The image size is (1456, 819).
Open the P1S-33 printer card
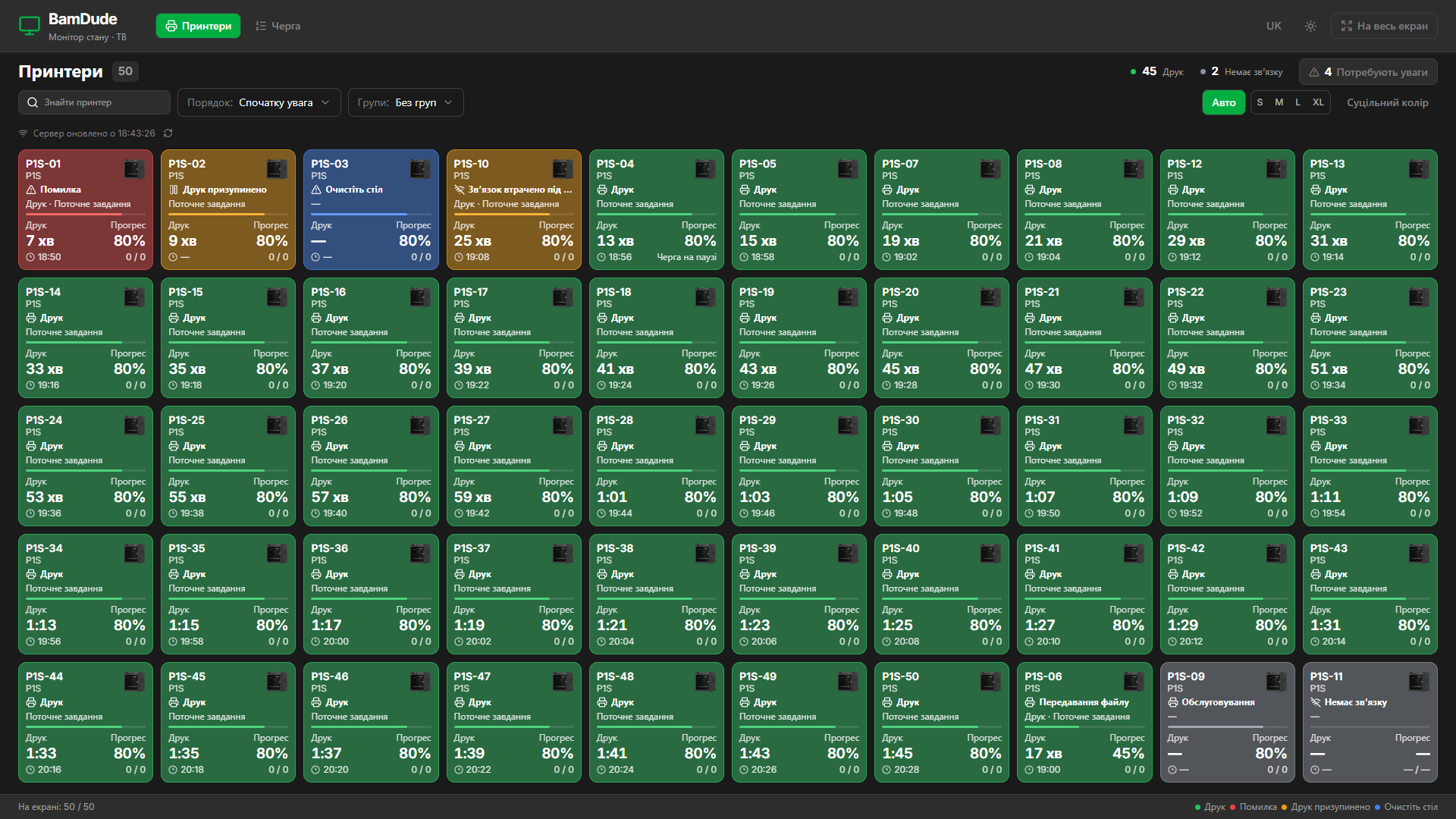tap(1370, 466)
